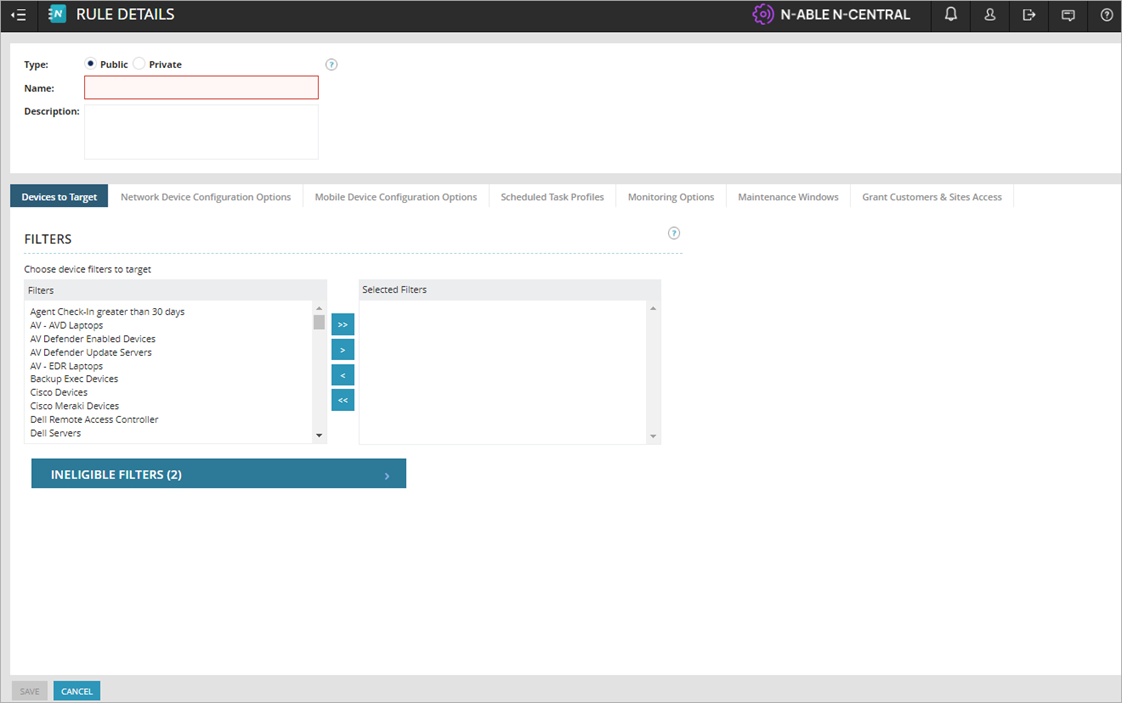This screenshot has height=703, width=1122.
Task: Switch to Grant Customers & Sites Access tab
Action: 931,196
